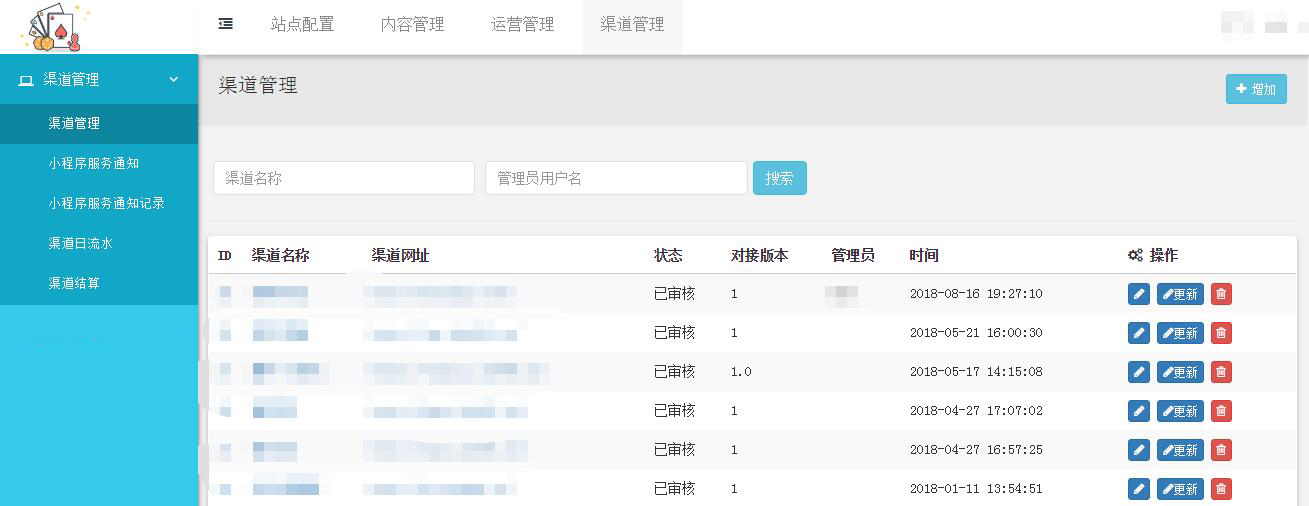Delete the channel dated 2018-04-27 17:07:02
1309x506 pixels.
(1221, 411)
